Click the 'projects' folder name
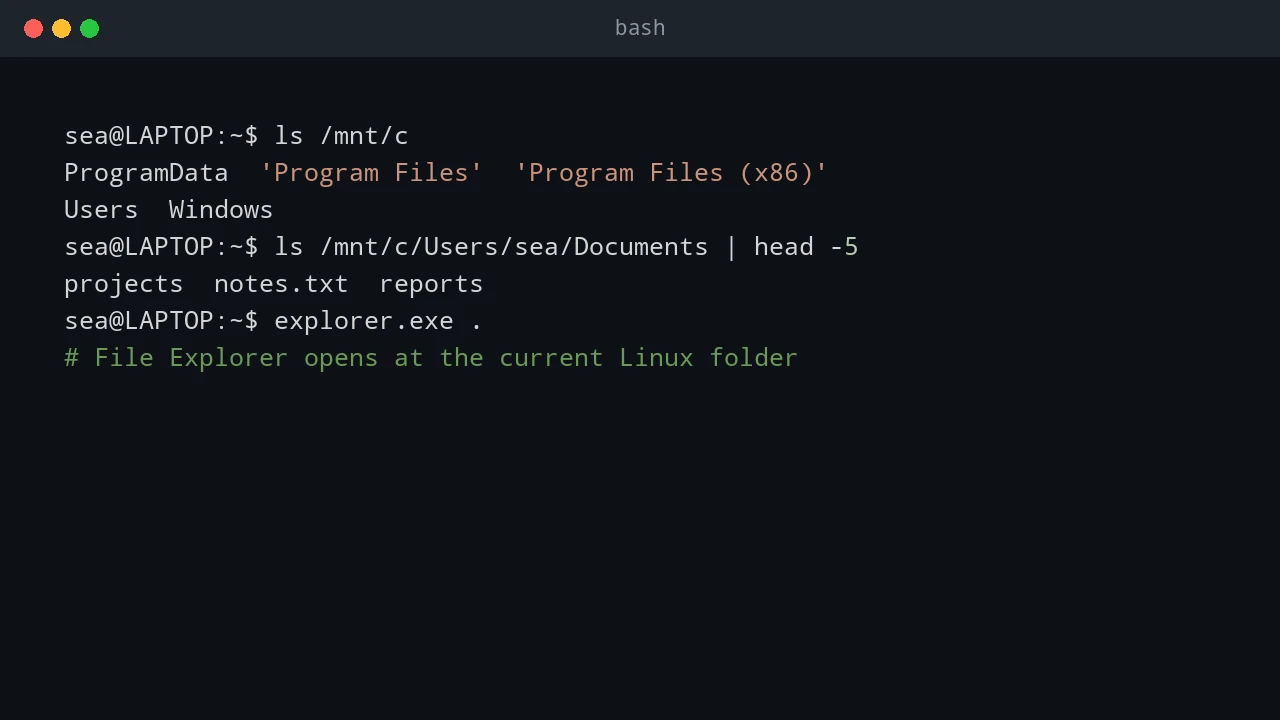The height and width of the screenshot is (720, 1280). [124, 284]
